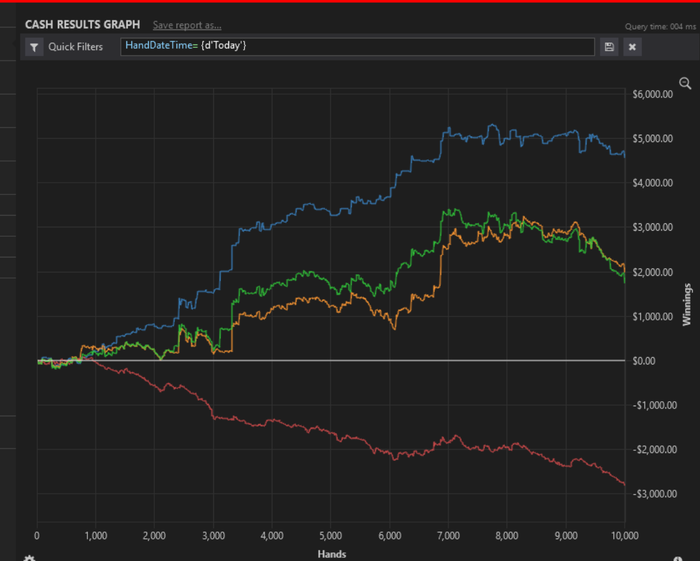700x561 pixels.
Task: Click the 10,000 hands axis label
Action: [625, 536]
